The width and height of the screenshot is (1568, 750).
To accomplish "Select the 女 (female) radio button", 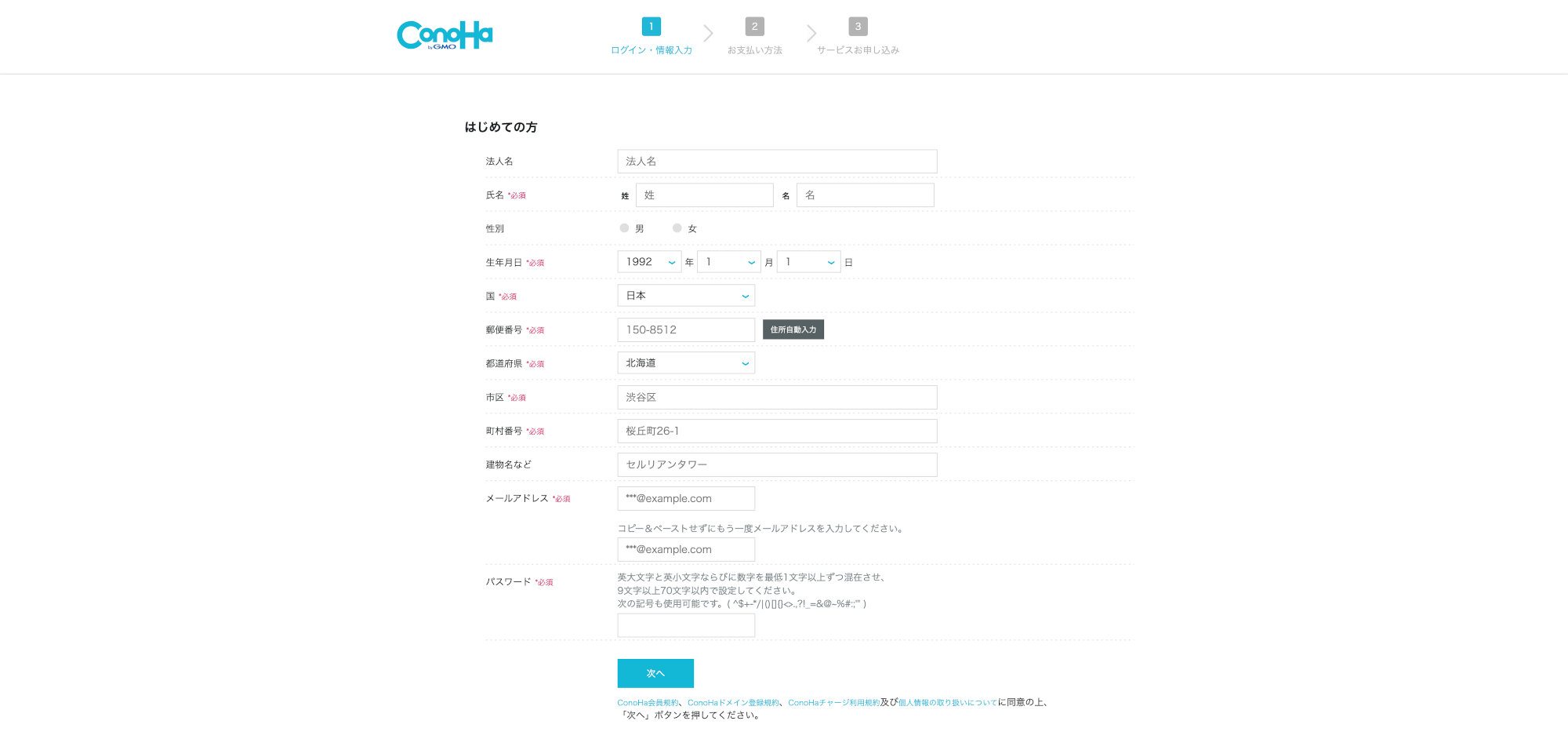I will coord(677,228).
